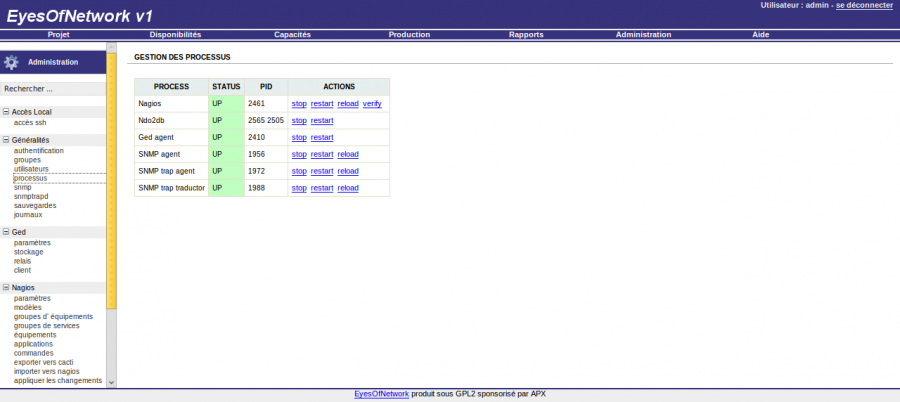The height and width of the screenshot is (402, 900).
Task: Click the Rechercher search field
Action: pos(53,89)
